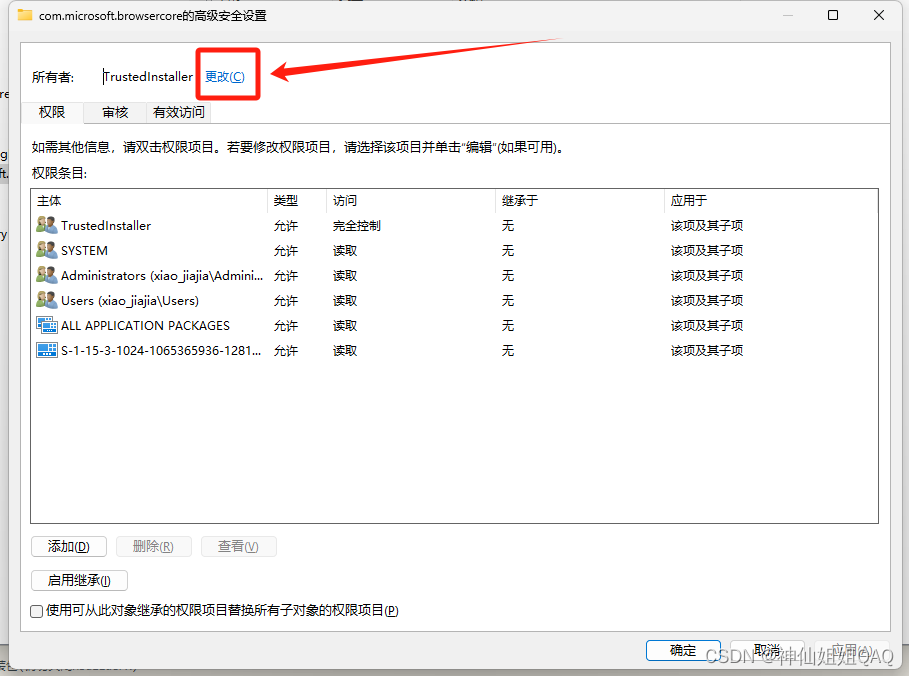Click SYSTEM principal user icon
This screenshot has height=676, width=909.
(46, 250)
